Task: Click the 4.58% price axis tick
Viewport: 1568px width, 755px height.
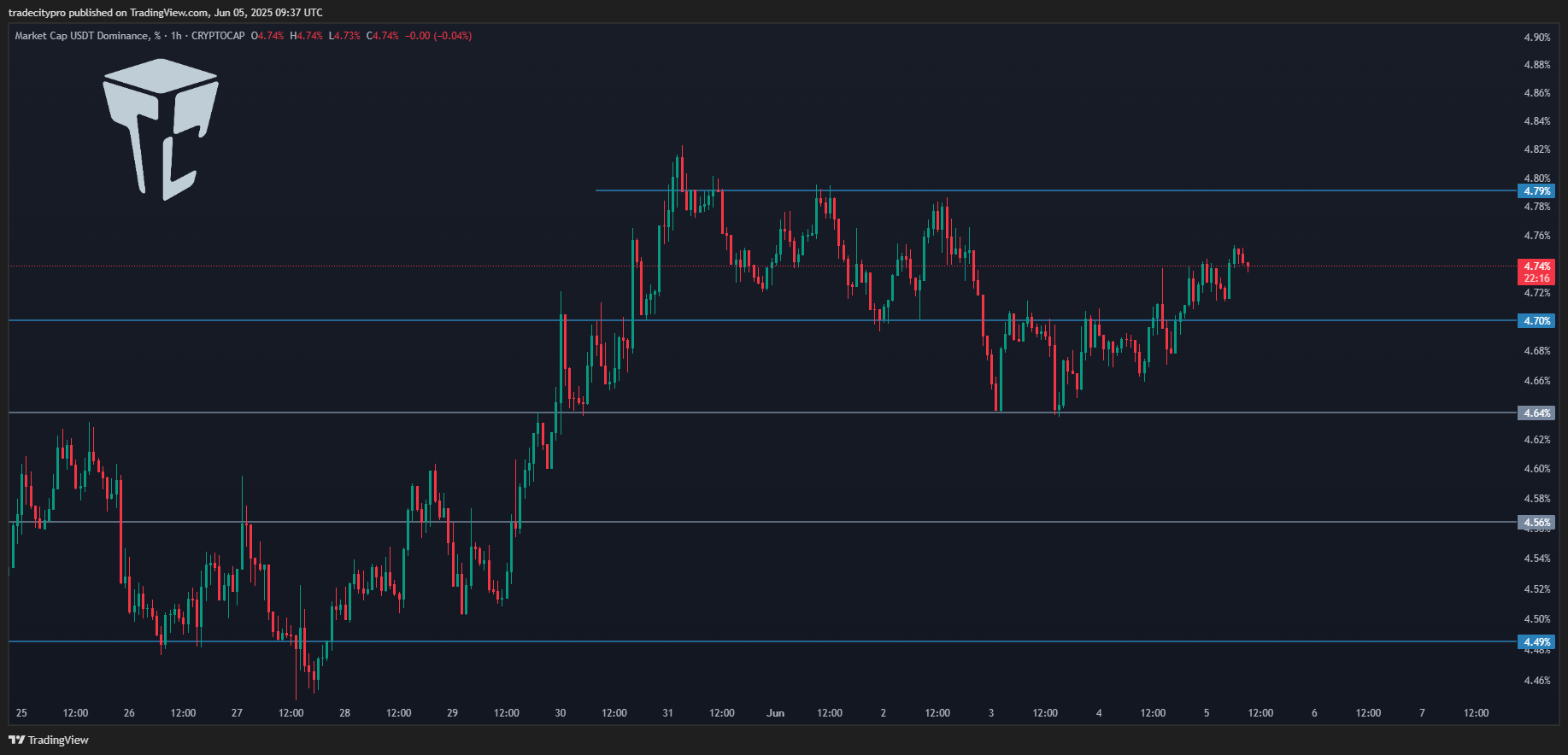Action: [1536, 499]
